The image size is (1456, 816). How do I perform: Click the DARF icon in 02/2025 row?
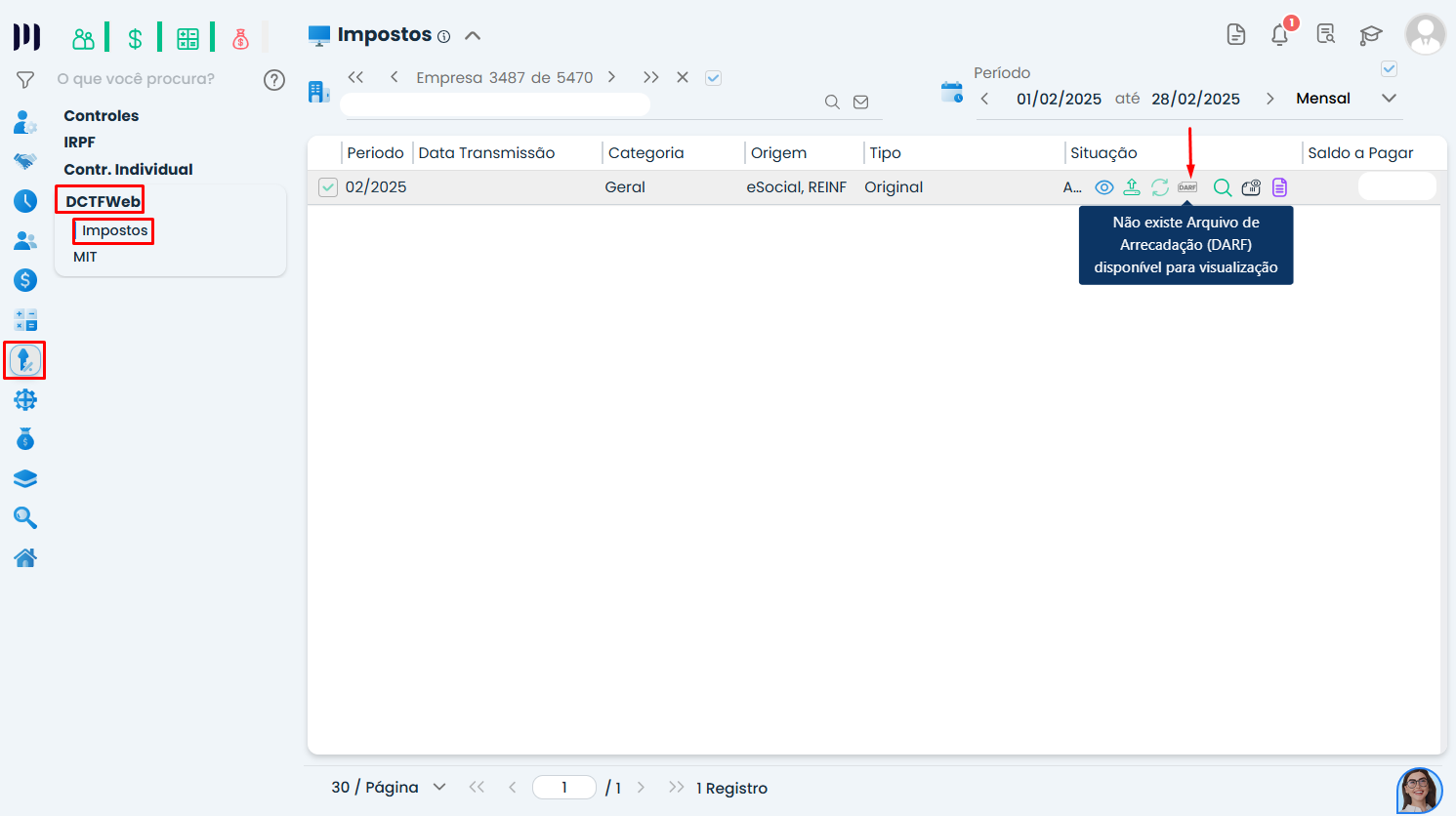coord(1187,187)
